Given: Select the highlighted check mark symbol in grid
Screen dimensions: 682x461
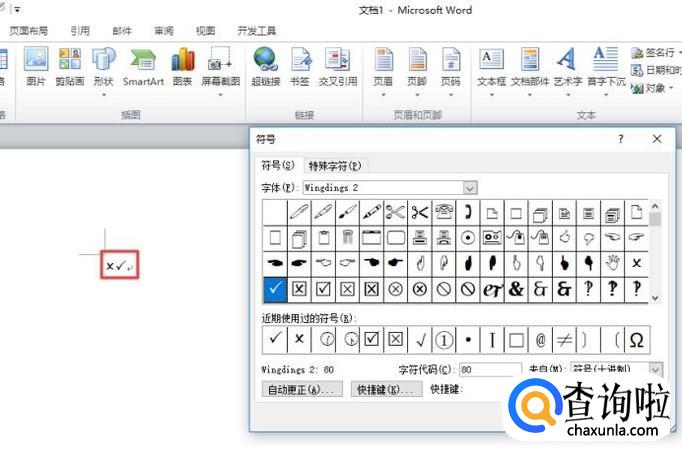Looking at the screenshot, I should (x=275, y=289).
